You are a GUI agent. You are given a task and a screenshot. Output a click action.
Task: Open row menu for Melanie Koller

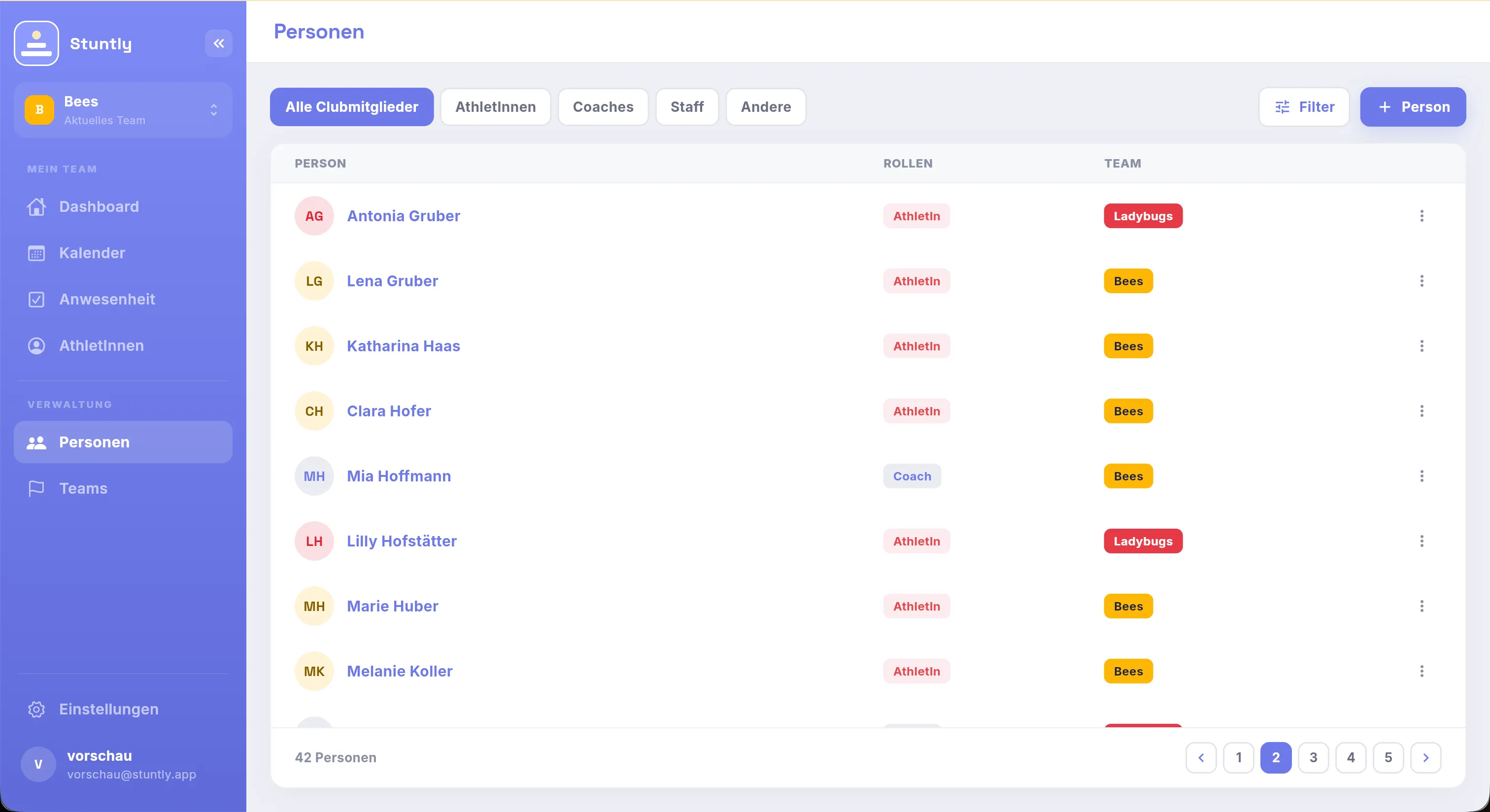pos(1422,672)
